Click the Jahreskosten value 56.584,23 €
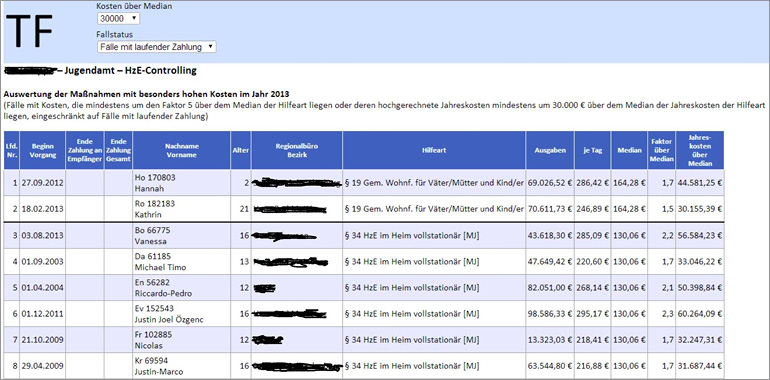This screenshot has height=380, width=770. [x=700, y=235]
